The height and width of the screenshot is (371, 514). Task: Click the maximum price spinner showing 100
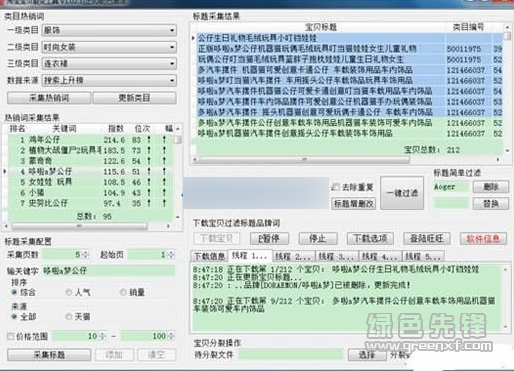coord(148,336)
